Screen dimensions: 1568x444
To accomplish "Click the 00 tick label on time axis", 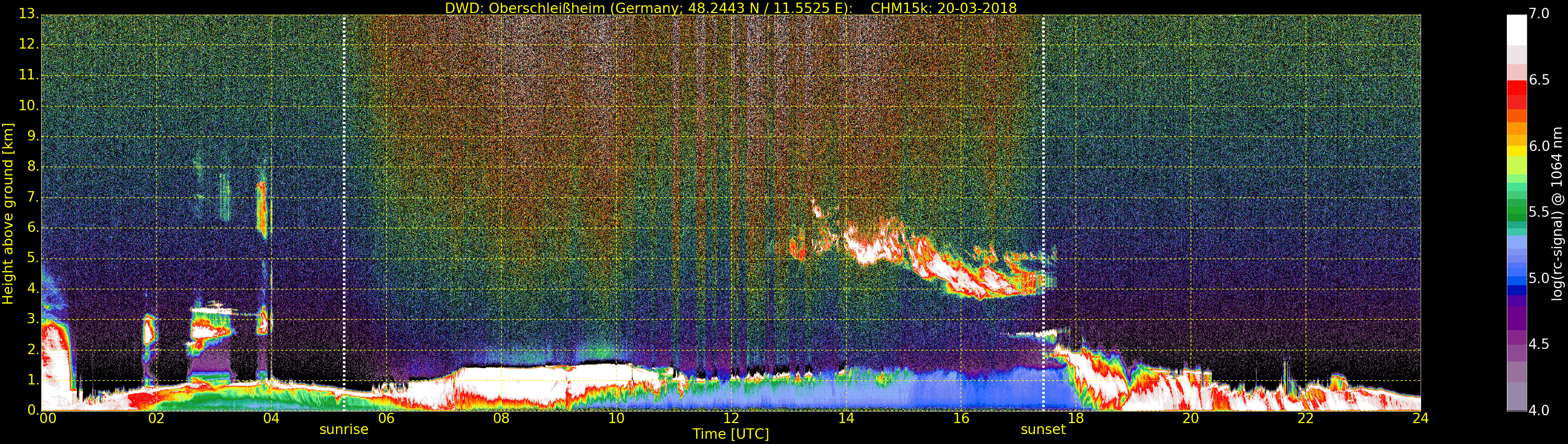I will [48, 418].
